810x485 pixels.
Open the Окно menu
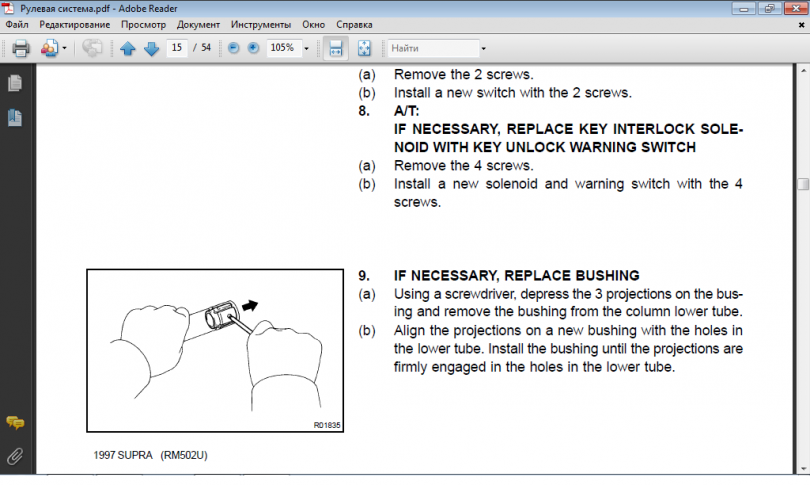click(x=314, y=24)
